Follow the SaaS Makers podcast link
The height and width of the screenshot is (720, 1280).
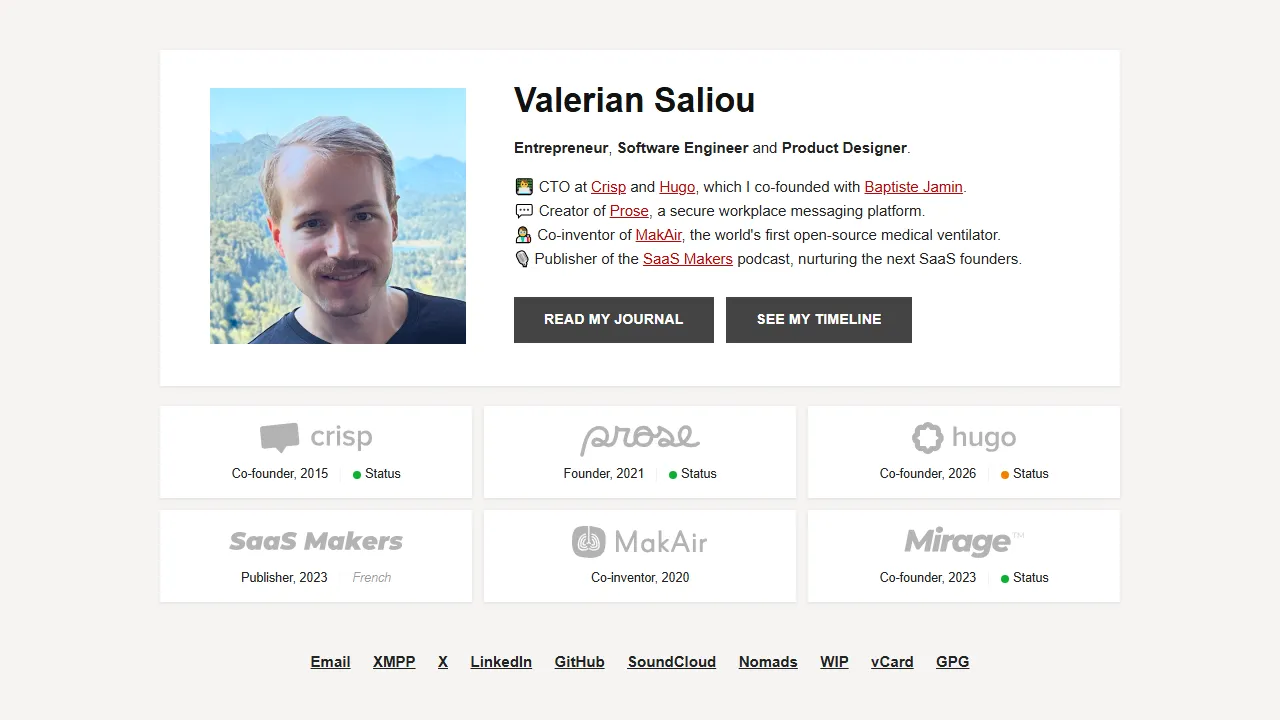687,258
